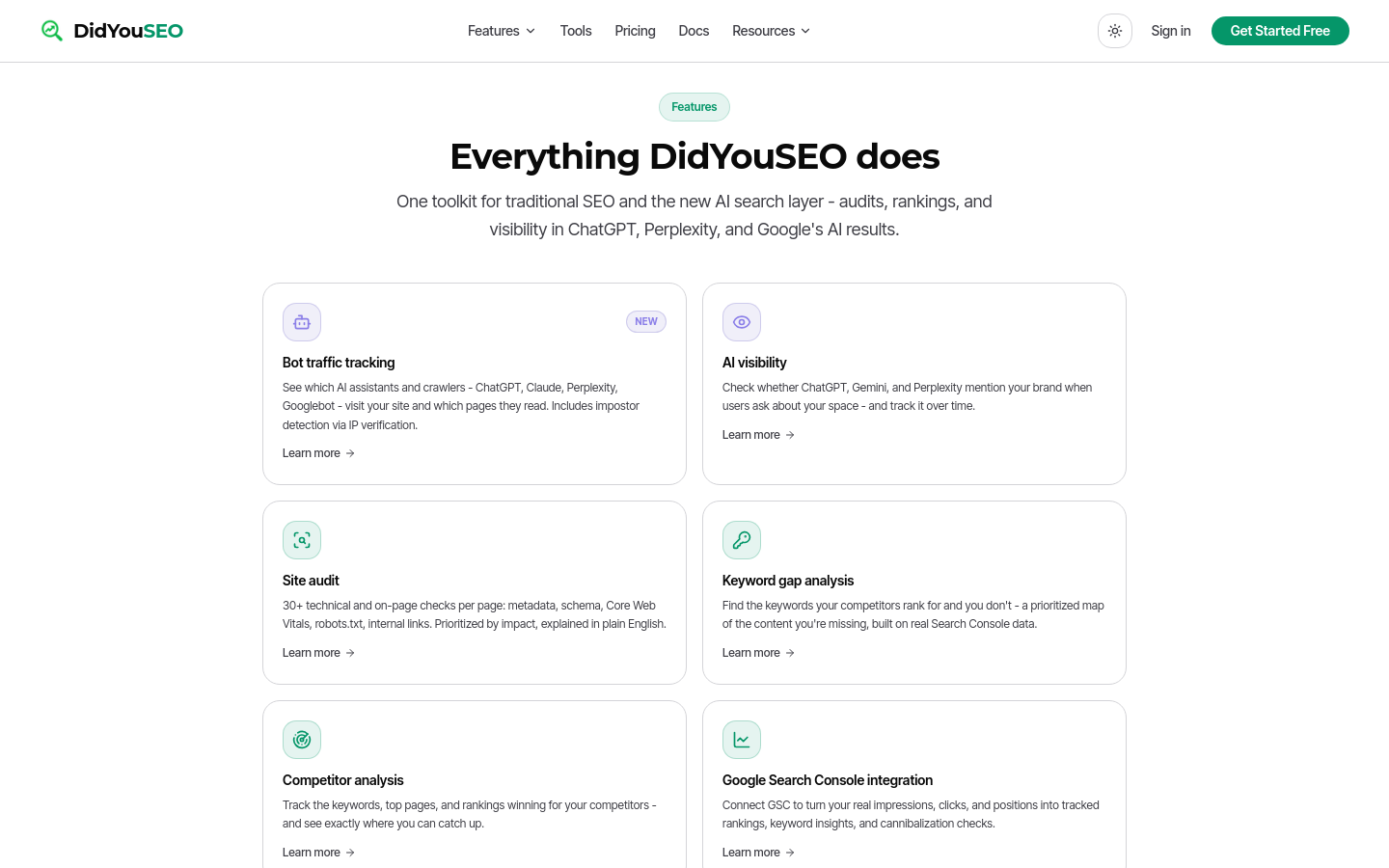
Task: Click the arrow beside Site audit Learn more
Action: pyautogui.click(x=350, y=653)
